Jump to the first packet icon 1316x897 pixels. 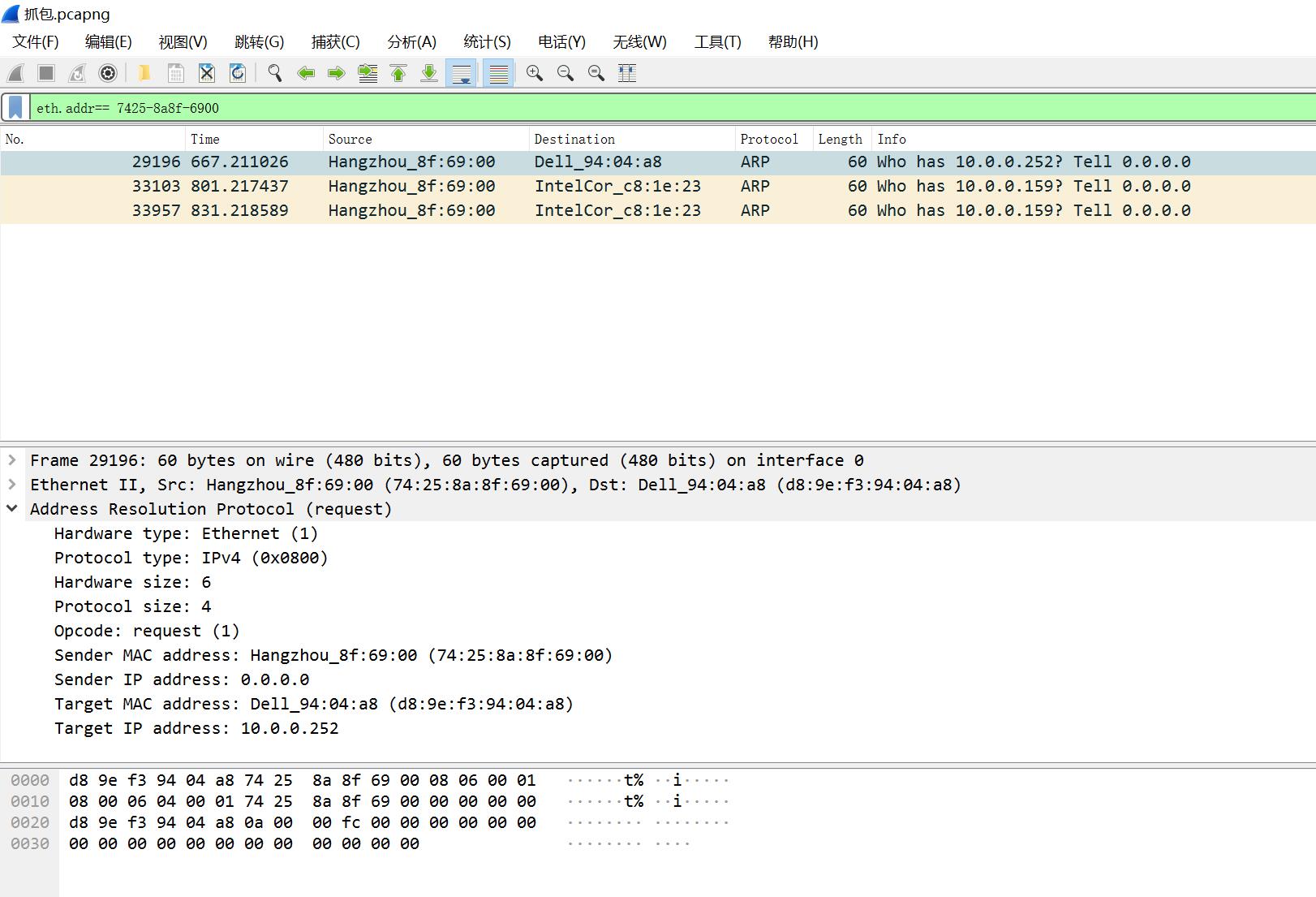pyautogui.click(x=398, y=73)
